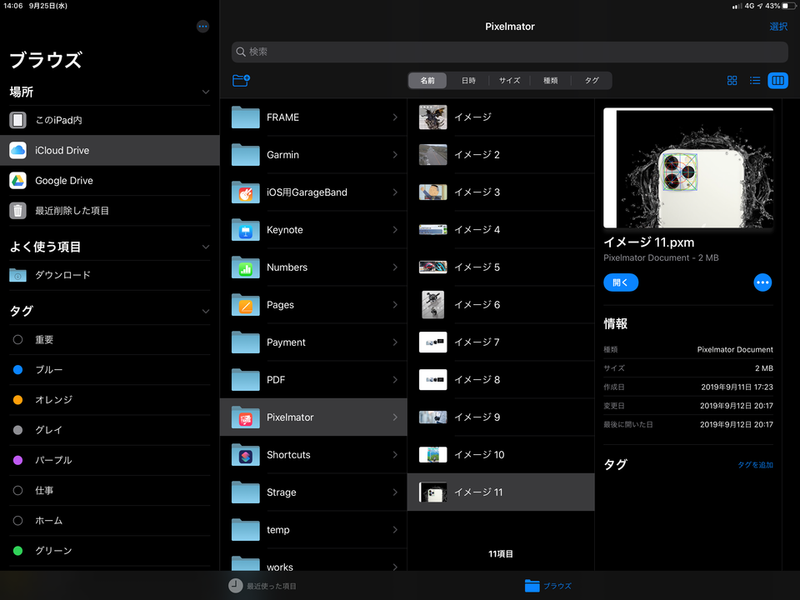This screenshot has width=800, height=600.
Task: Select the イメージ 11 file row
Action: click(x=501, y=492)
